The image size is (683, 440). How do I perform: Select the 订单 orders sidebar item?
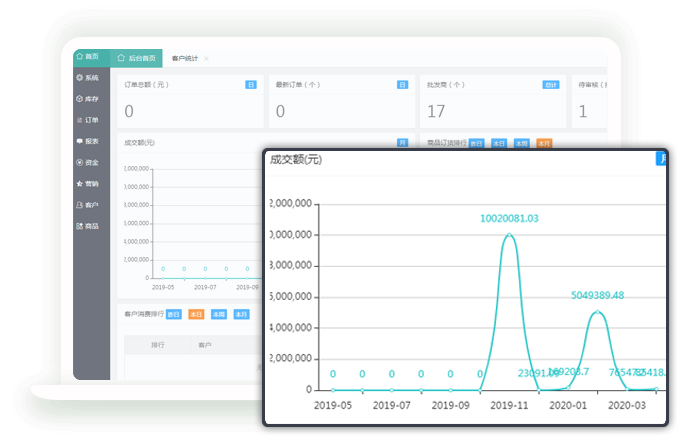(x=88, y=120)
